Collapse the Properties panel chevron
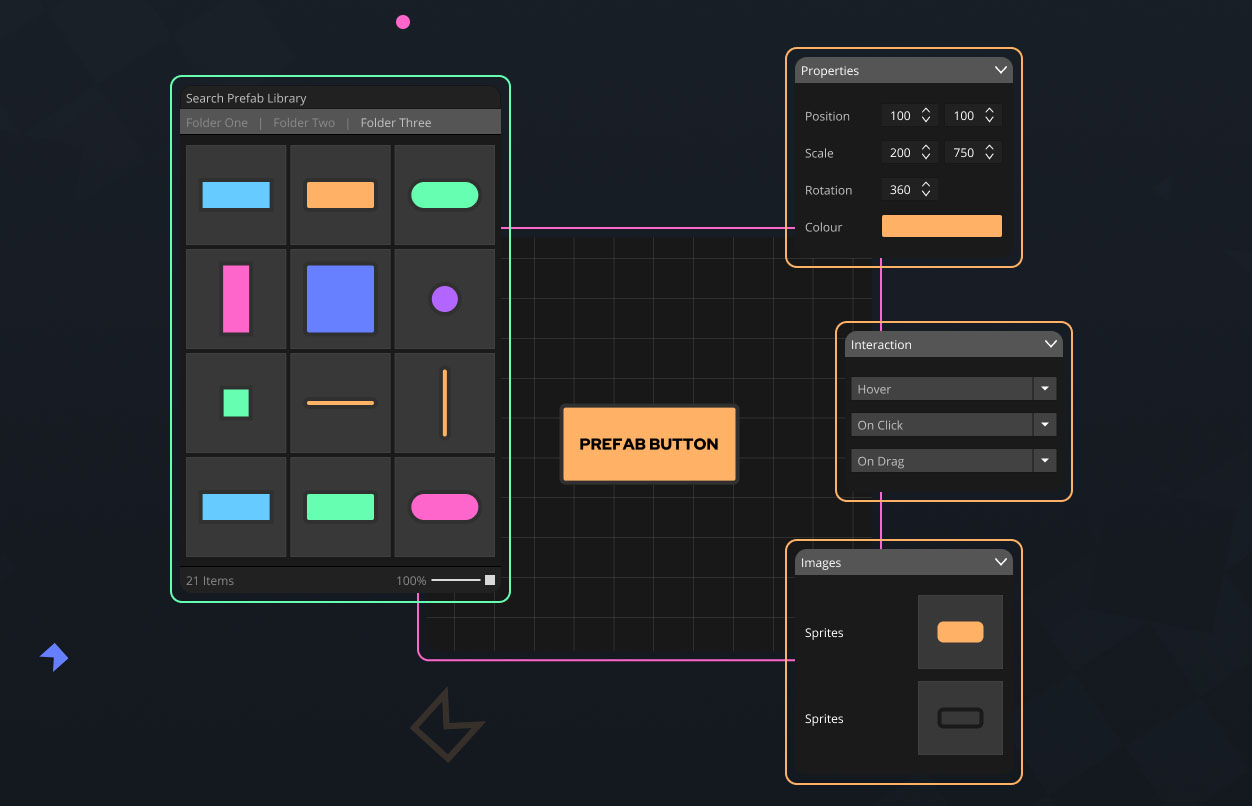The image size is (1252, 806). pos(1001,70)
